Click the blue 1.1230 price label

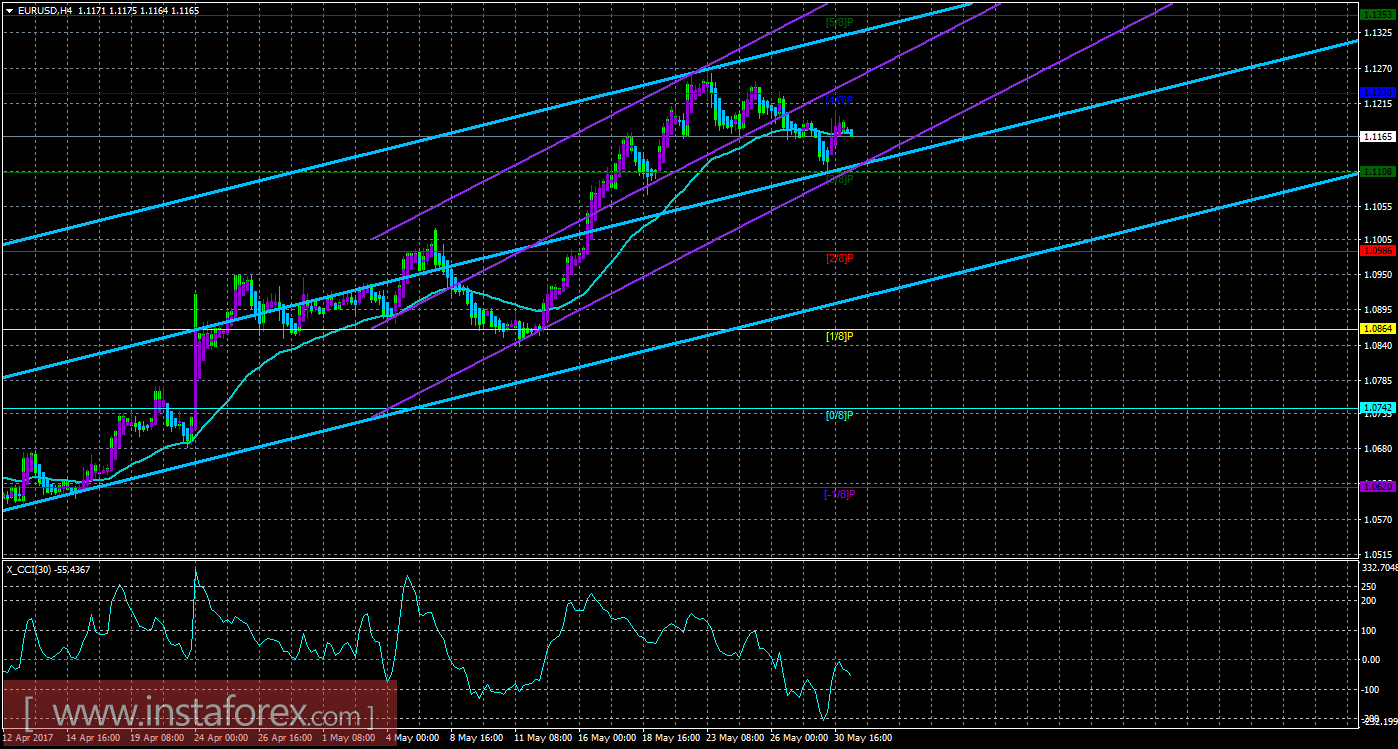coord(1377,92)
